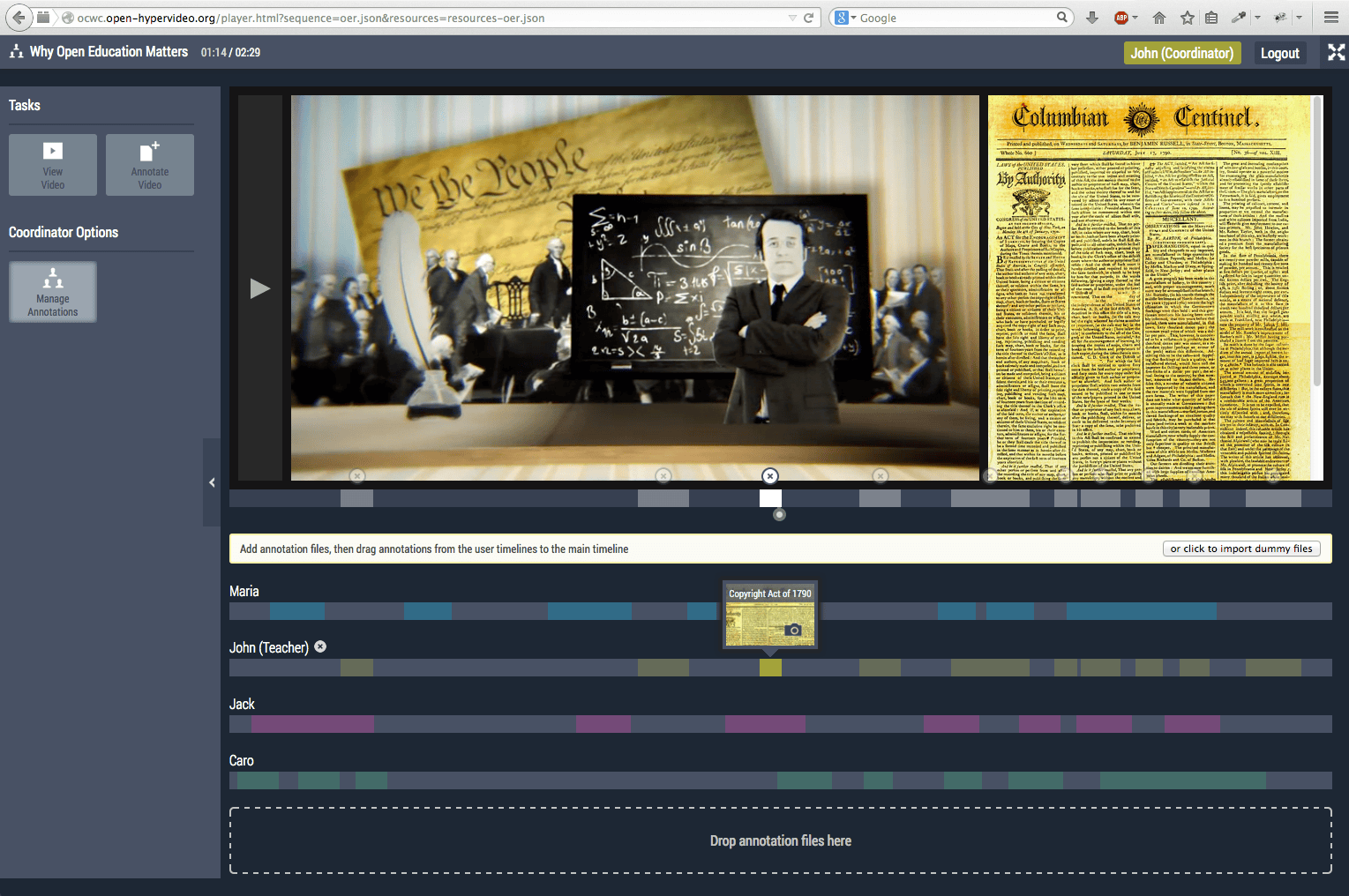Open the browser downloads arrow
The width and height of the screenshot is (1349, 896).
[x=1092, y=18]
